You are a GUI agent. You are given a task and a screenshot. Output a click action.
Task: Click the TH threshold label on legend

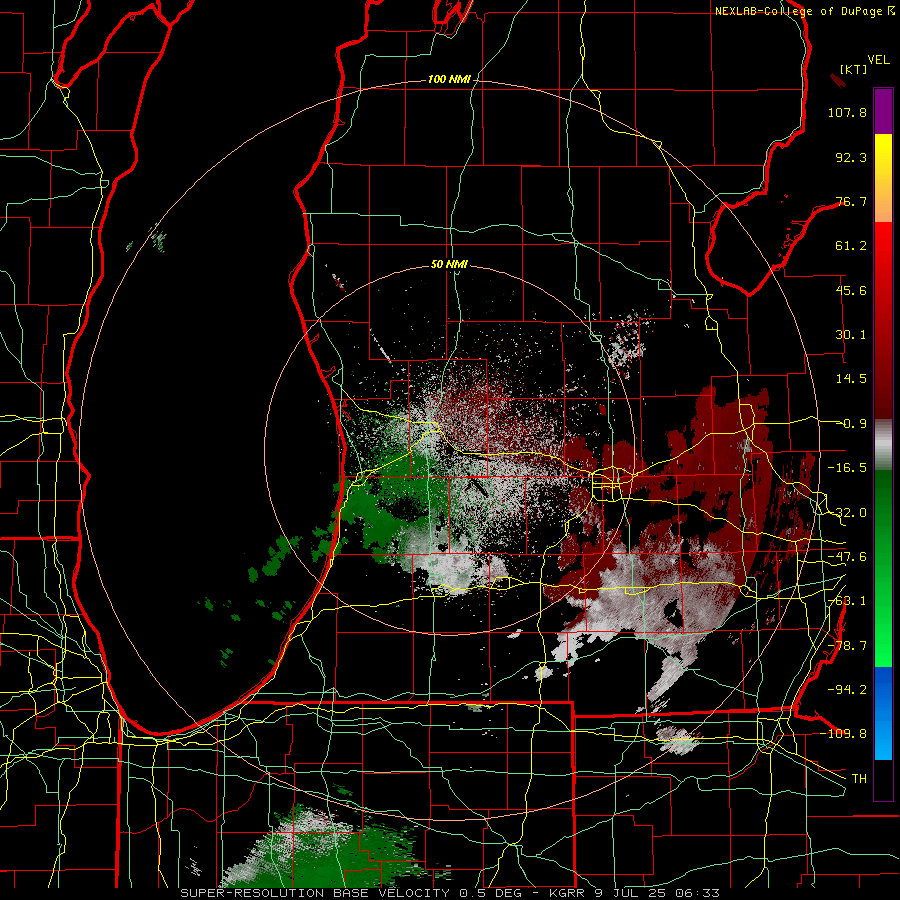coord(859,779)
